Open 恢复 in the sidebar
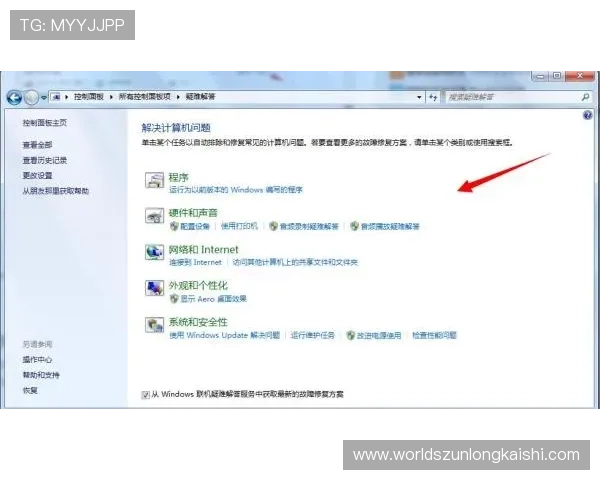 pos(30,390)
